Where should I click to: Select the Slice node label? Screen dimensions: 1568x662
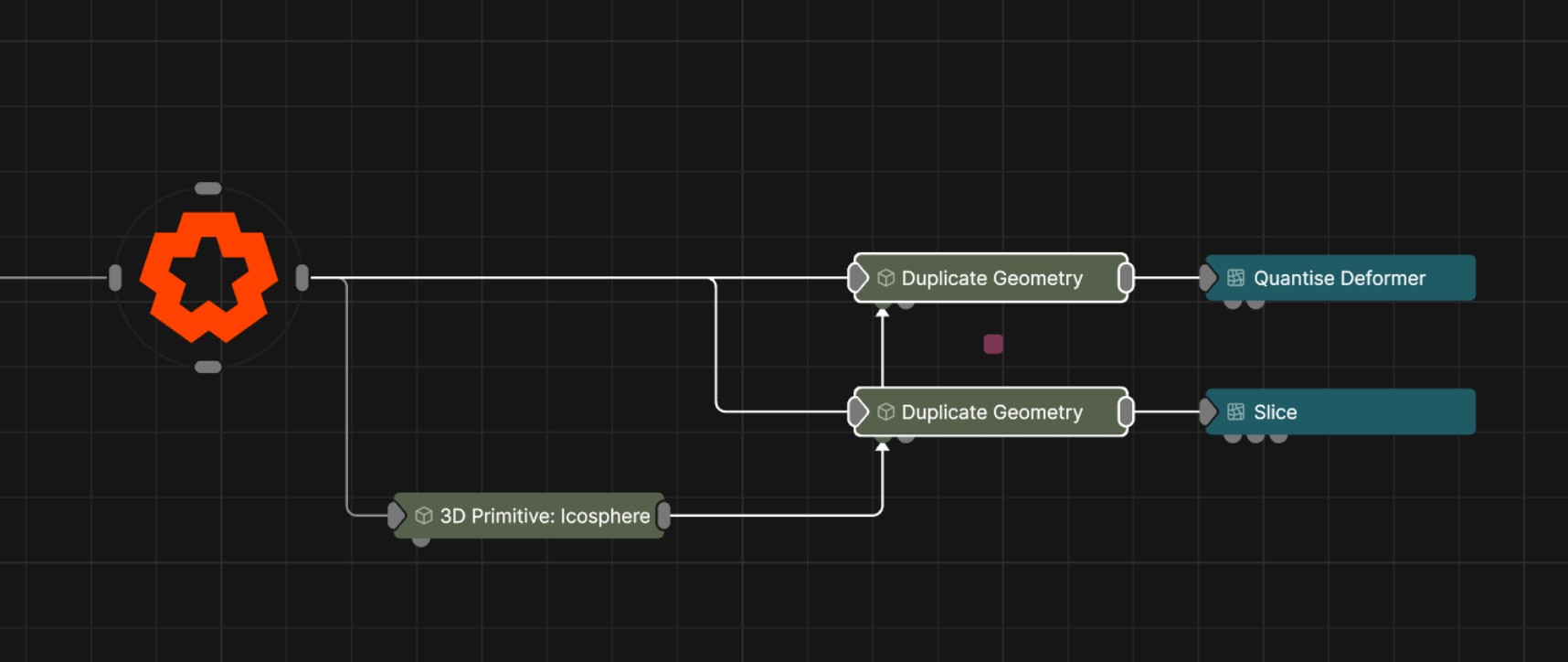coord(1275,412)
